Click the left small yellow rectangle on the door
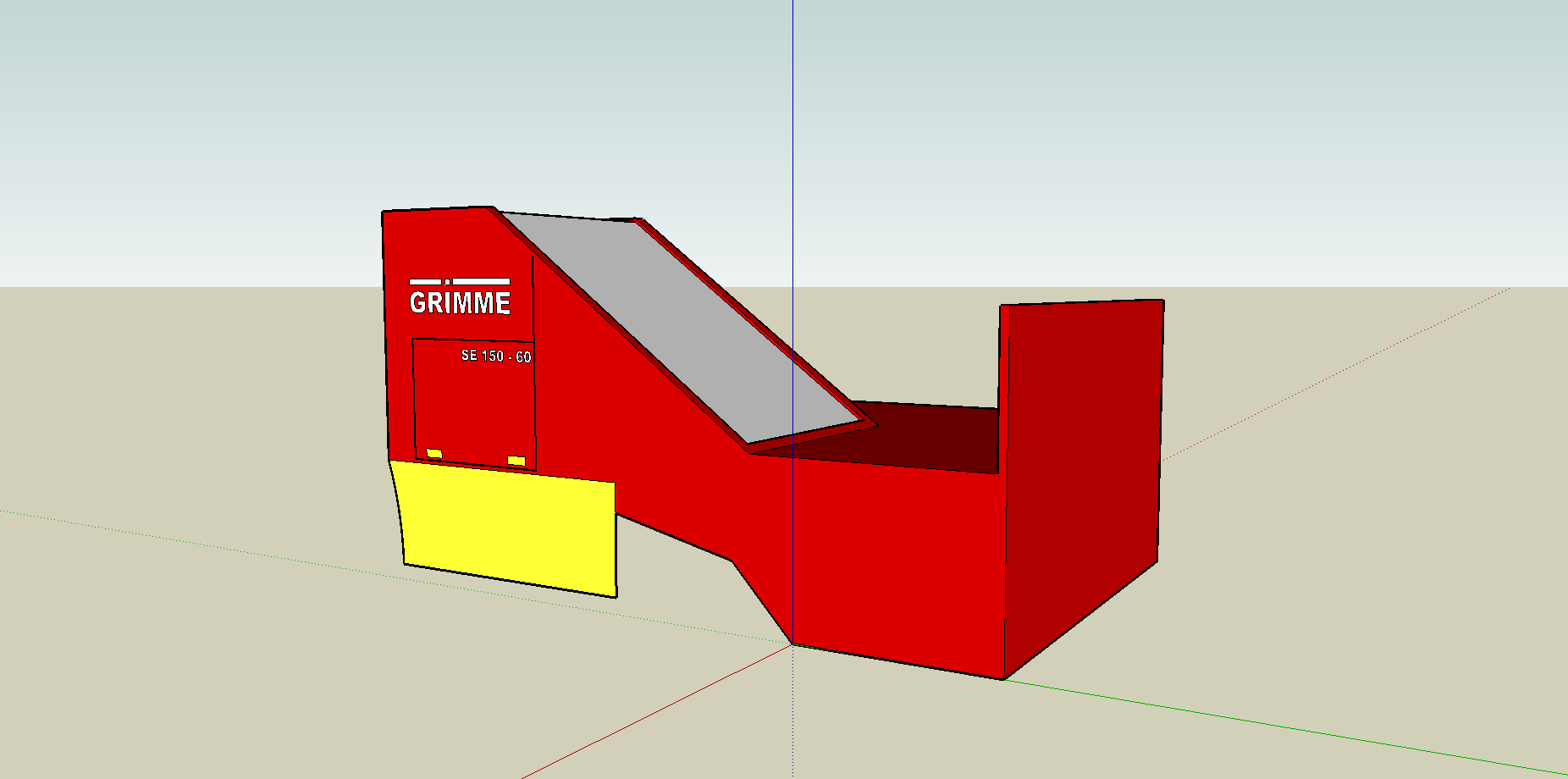This screenshot has height=779, width=1568. coord(434,454)
